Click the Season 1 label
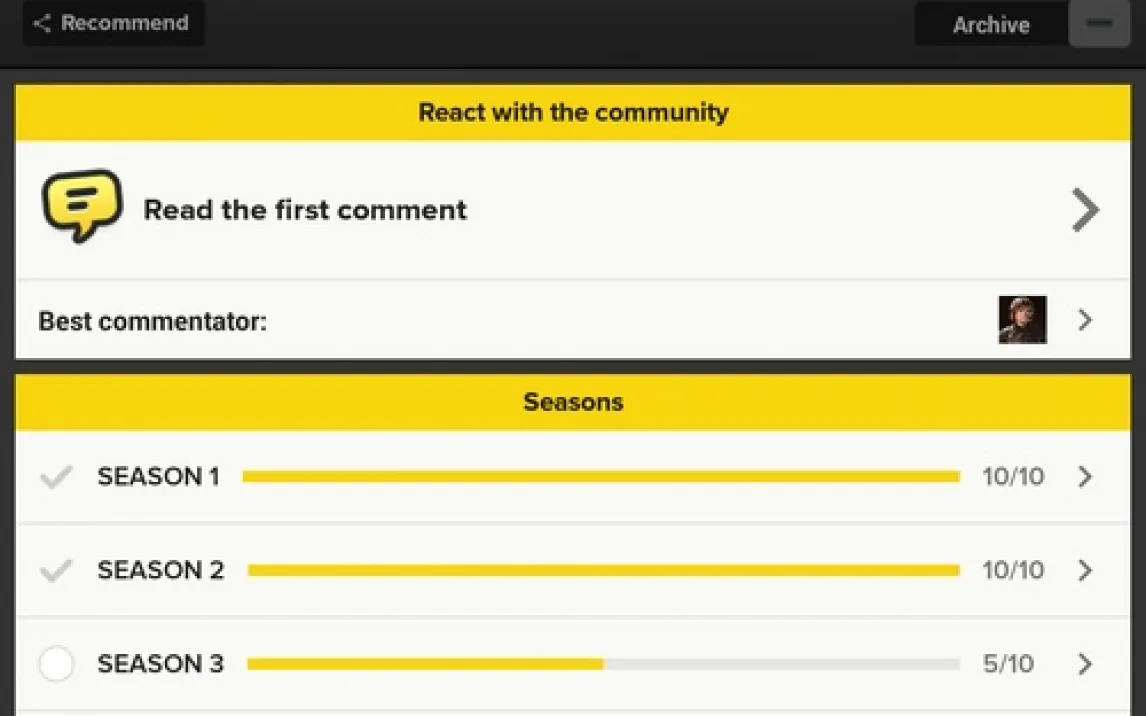Viewport: 1146px width, 716px height. pos(158,477)
